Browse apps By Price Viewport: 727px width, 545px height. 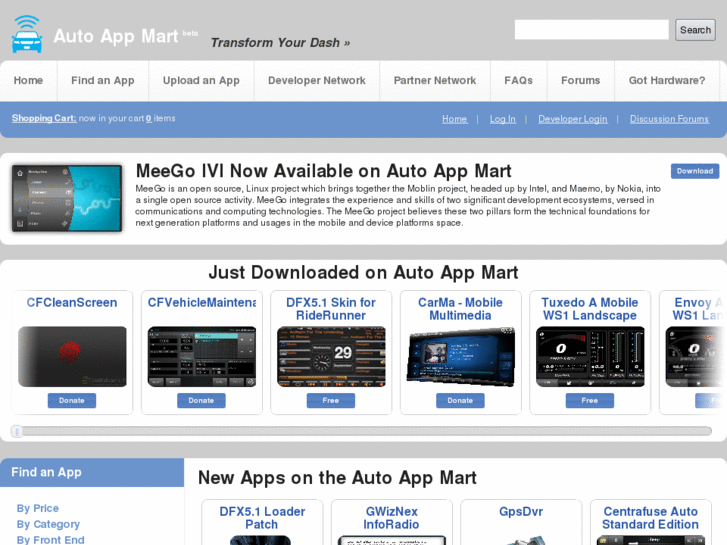coord(38,508)
